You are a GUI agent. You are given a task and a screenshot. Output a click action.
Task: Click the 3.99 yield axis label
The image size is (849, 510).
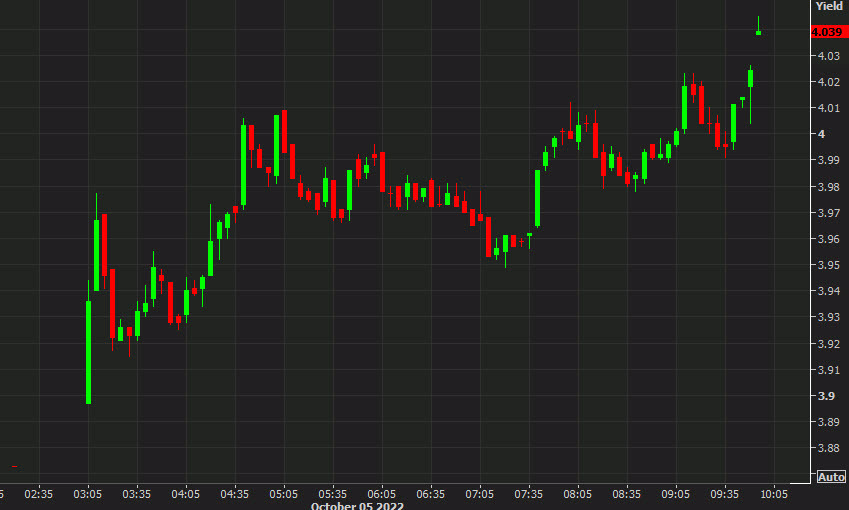[x=828, y=160]
